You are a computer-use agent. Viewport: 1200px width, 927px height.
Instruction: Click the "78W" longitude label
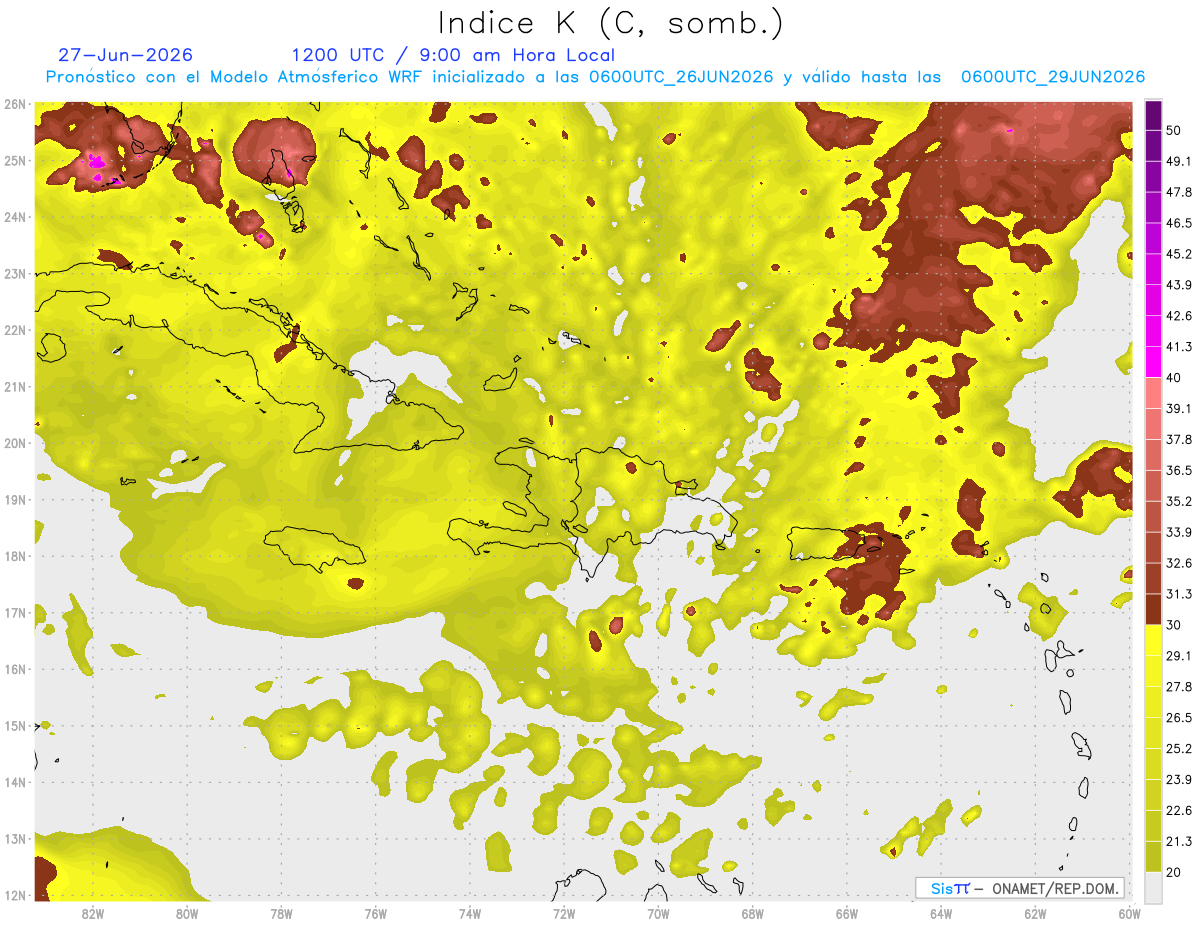pyautogui.click(x=281, y=913)
